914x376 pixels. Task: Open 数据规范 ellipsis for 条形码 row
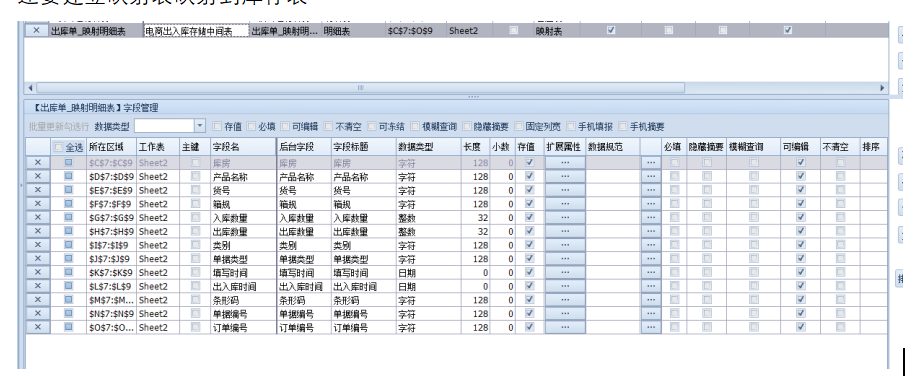tap(651, 300)
